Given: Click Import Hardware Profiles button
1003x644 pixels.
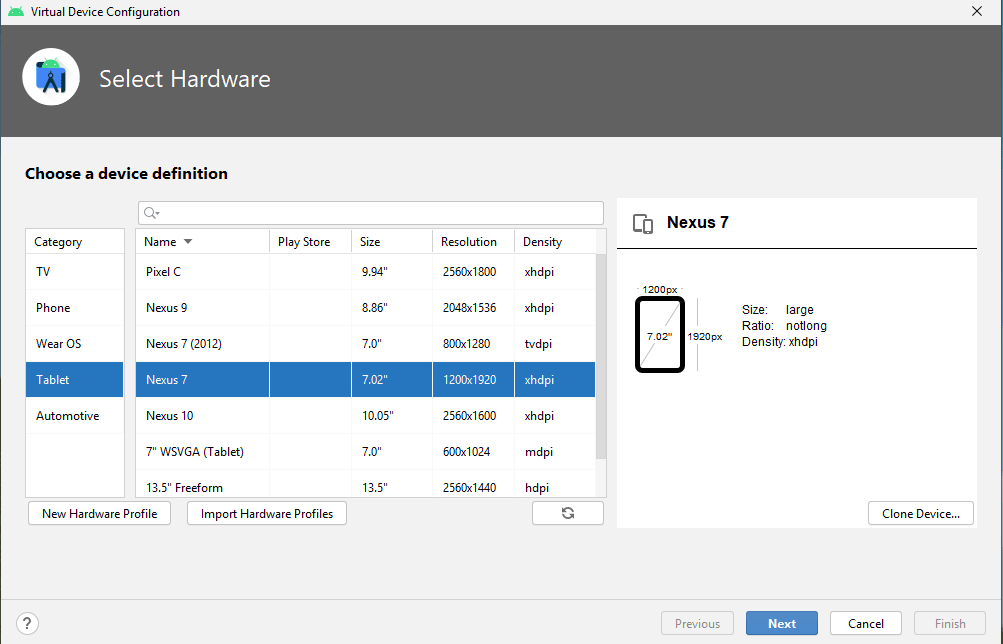Looking at the screenshot, I should tap(267, 513).
